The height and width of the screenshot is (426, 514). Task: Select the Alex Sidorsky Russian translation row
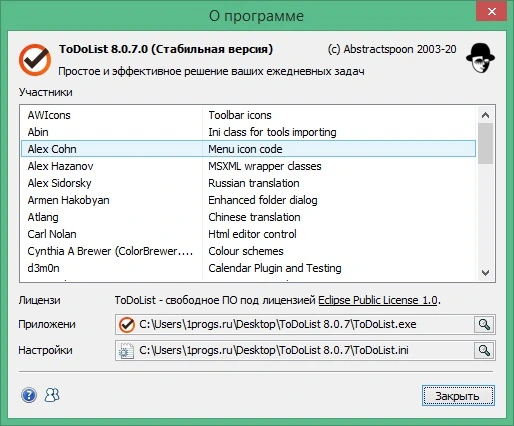point(248,183)
